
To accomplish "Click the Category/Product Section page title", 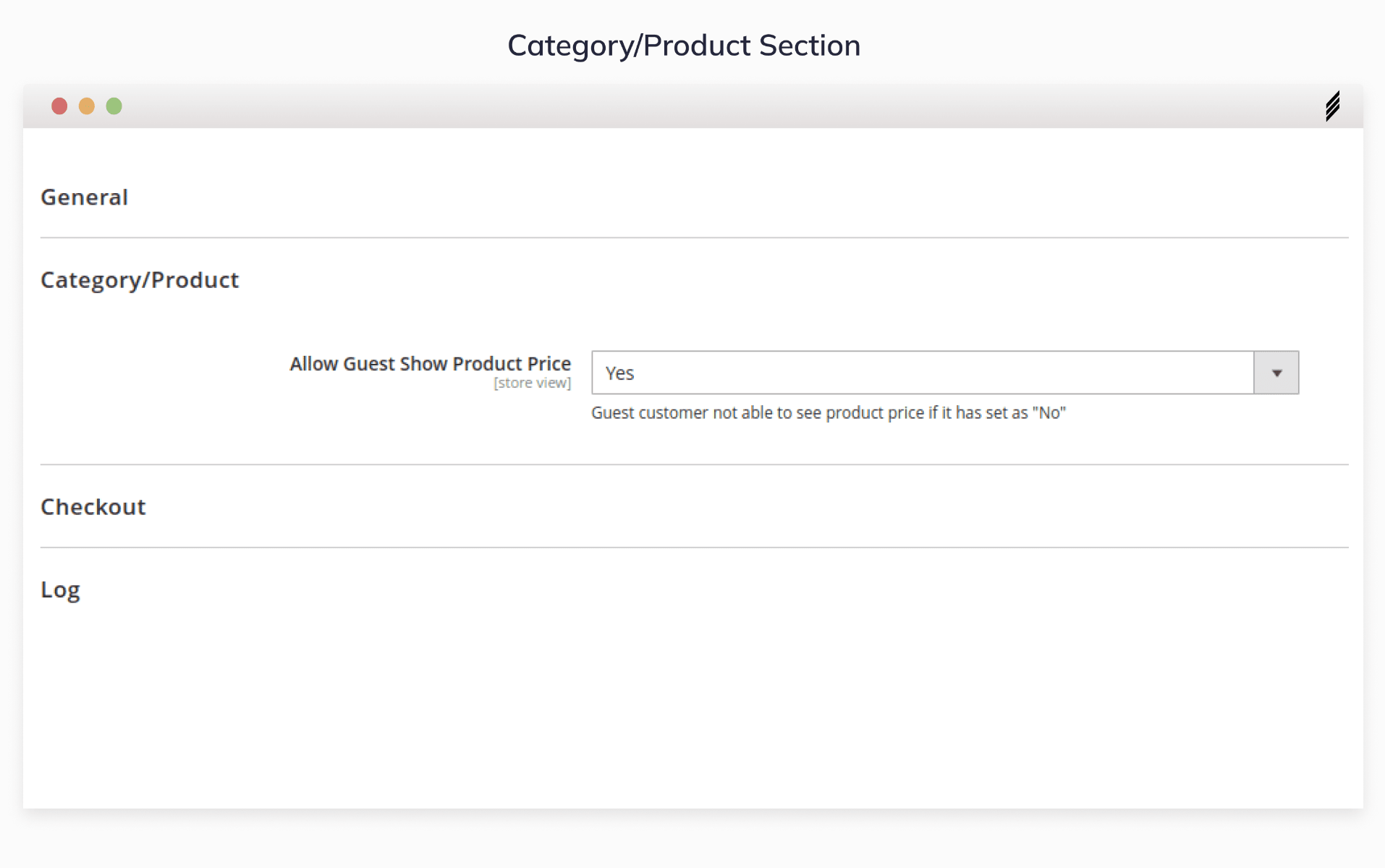I will pos(684,46).
